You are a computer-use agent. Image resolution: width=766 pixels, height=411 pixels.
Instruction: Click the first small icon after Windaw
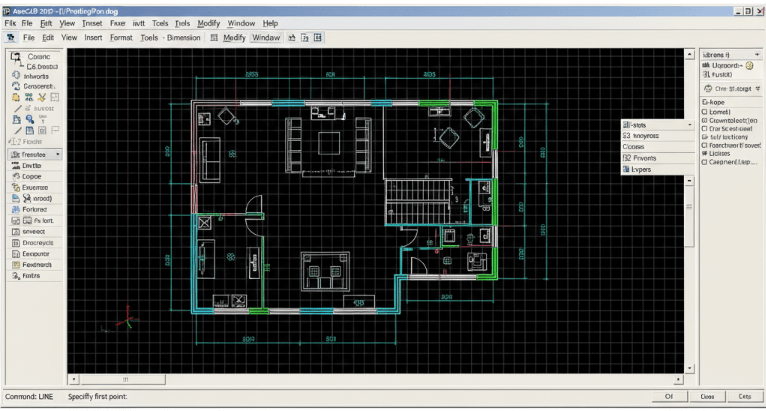[292, 38]
